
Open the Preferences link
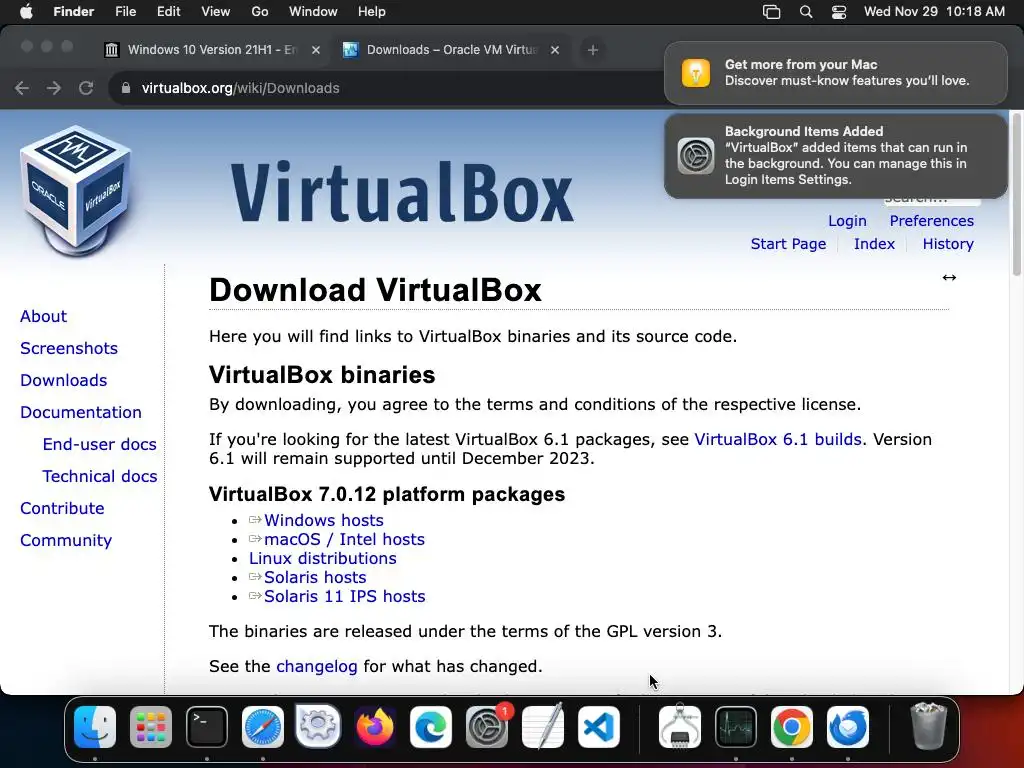[931, 221]
